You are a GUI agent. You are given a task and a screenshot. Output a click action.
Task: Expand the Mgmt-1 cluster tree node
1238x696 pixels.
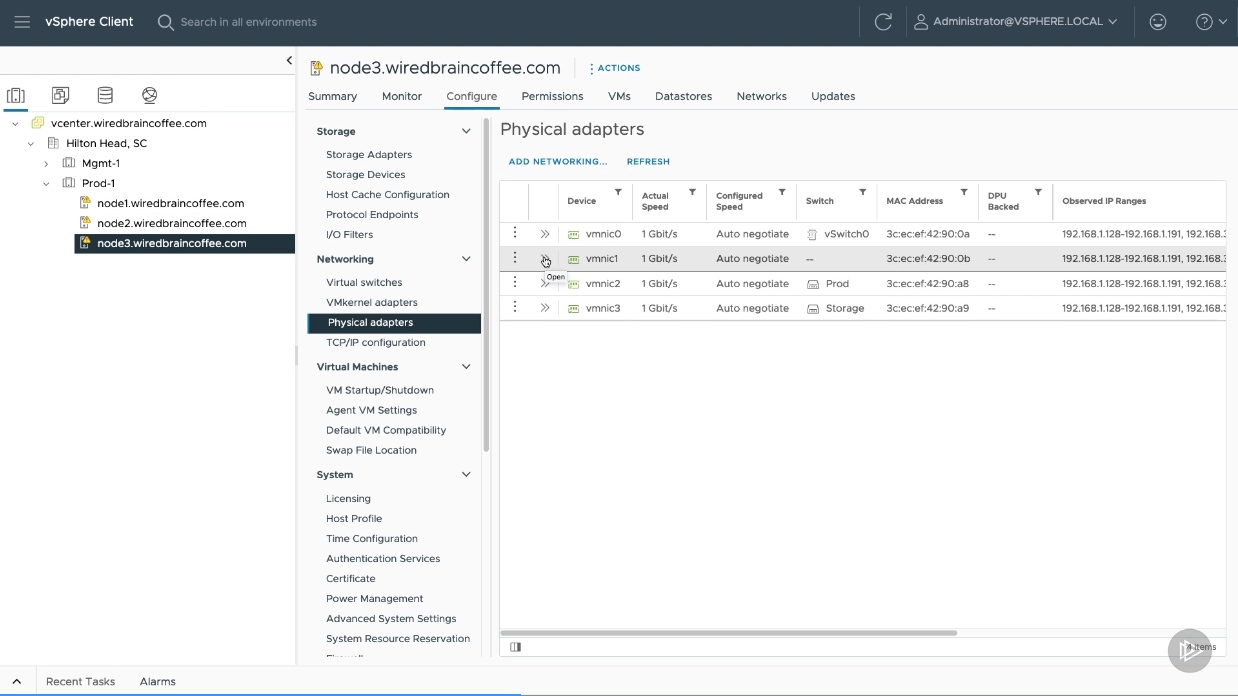(x=46, y=163)
